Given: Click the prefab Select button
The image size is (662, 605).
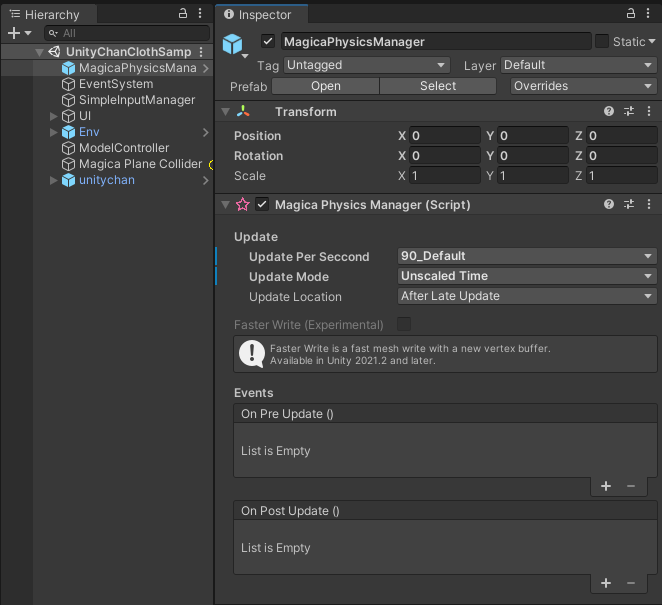Looking at the screenshot, I should point(438,86).
